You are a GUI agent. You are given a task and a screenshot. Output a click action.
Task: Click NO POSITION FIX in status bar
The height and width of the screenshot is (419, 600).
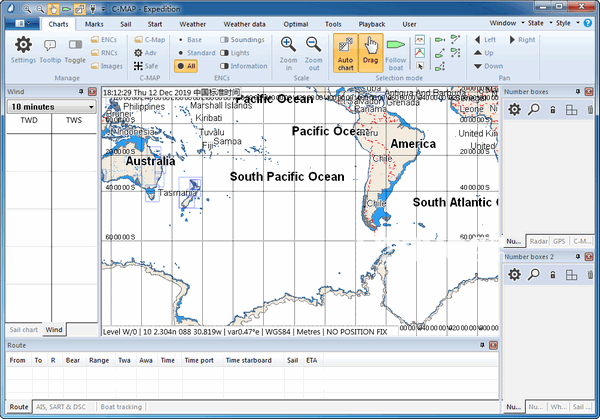click(357, 332)
